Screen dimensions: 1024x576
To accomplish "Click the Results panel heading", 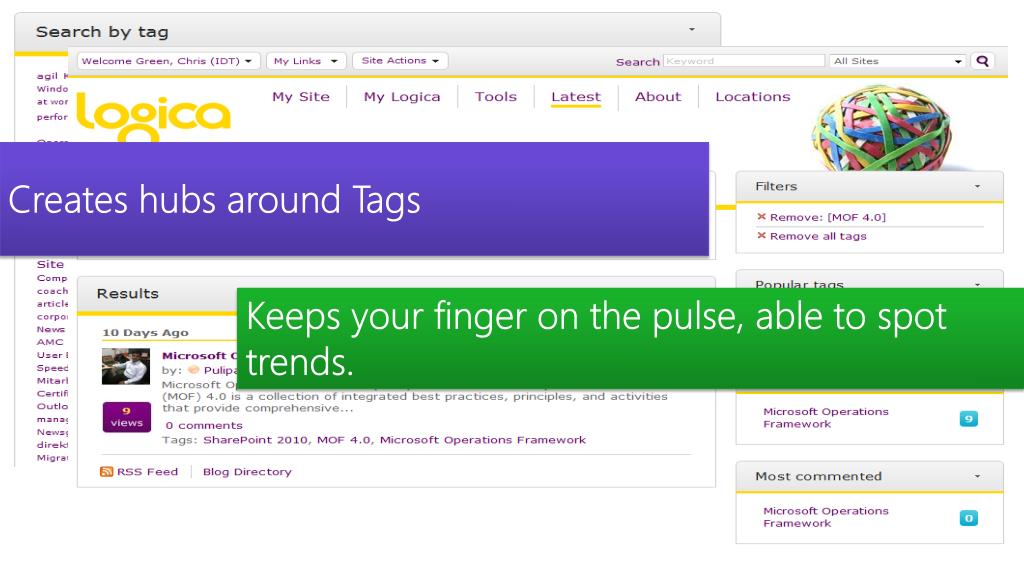I will point(127,293).
